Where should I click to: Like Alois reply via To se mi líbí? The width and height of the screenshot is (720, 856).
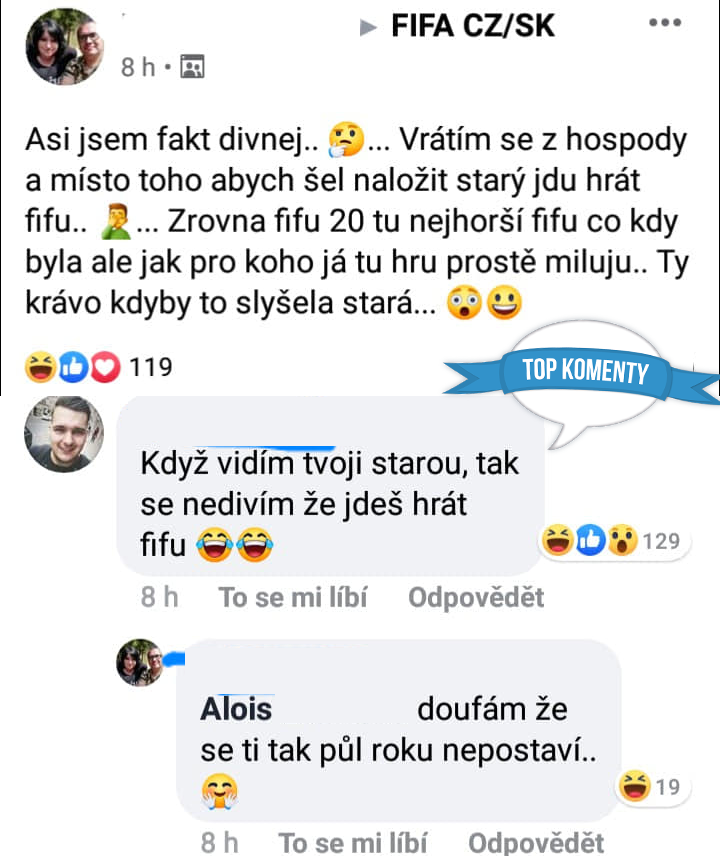(353, 842)
